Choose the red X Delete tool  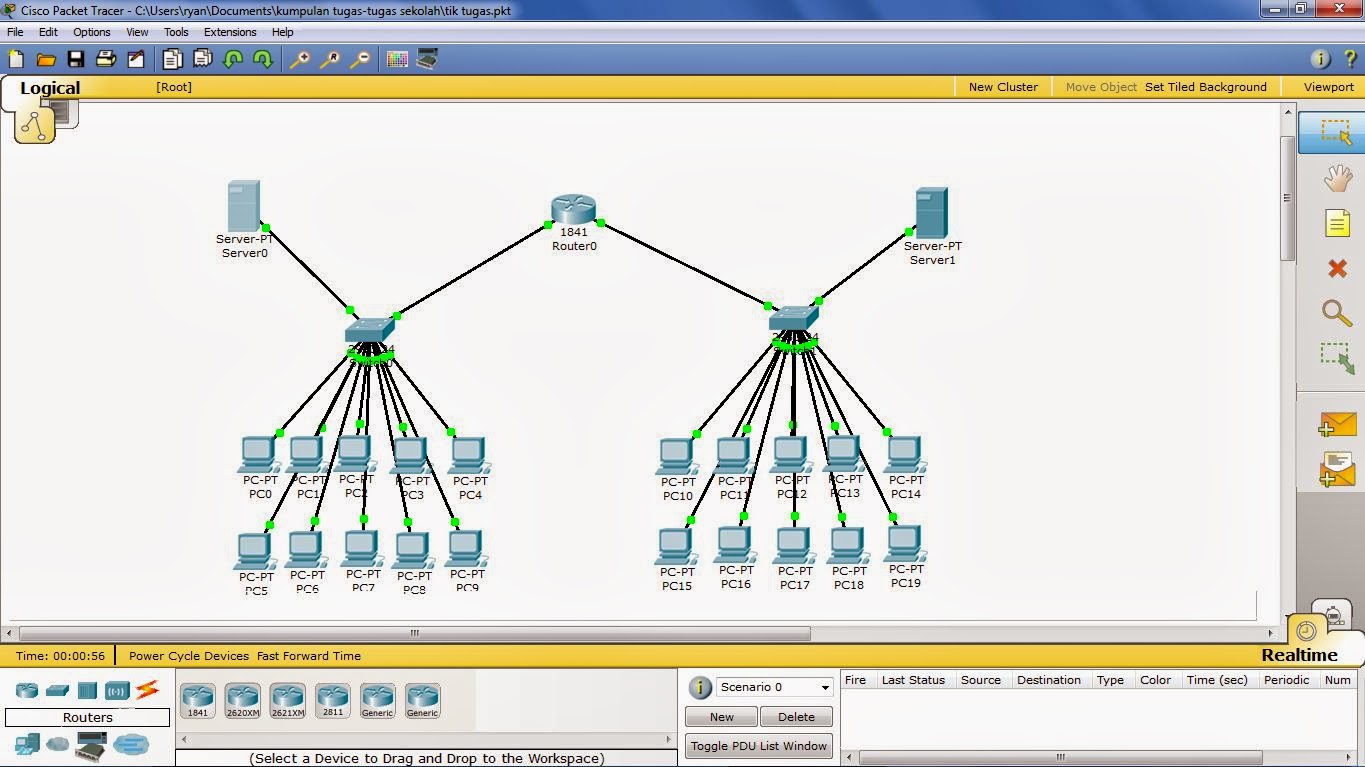1337,268
